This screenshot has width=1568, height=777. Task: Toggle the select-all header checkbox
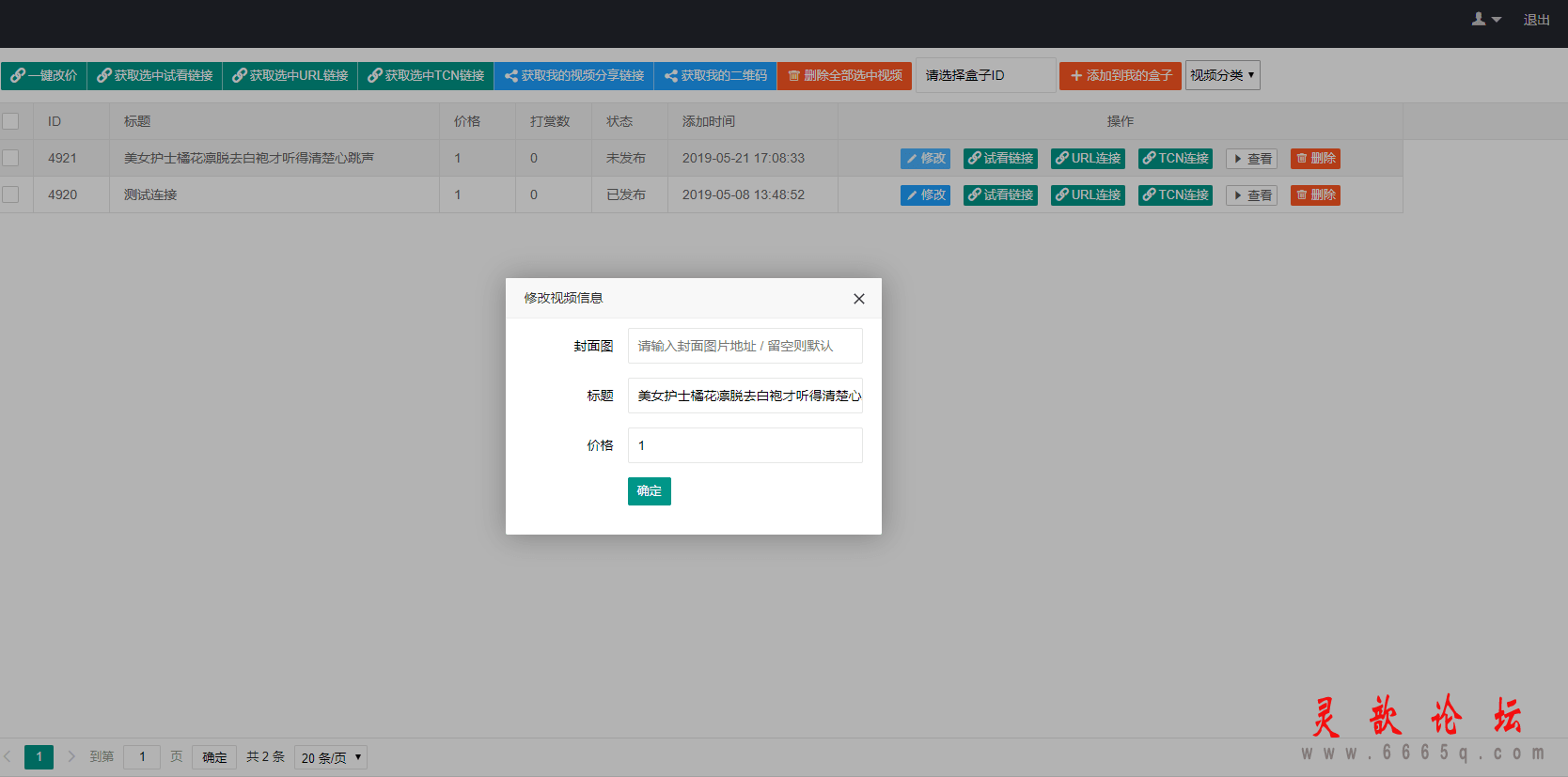[10, 121]
